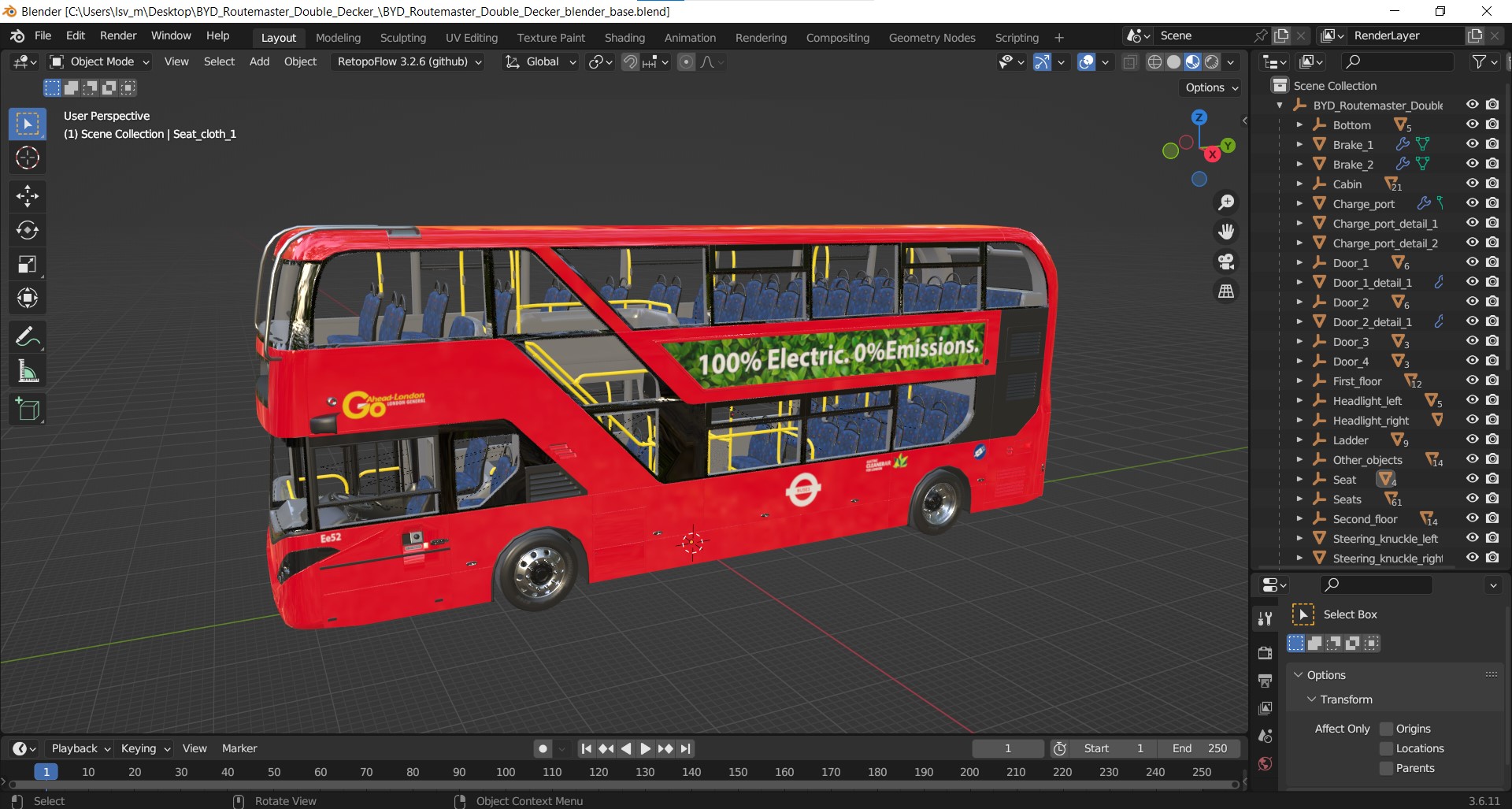This screenshot has height=809, width=1512.
Task: Switch perspective/orthographic grid icon
Action: pos(1226,291)
